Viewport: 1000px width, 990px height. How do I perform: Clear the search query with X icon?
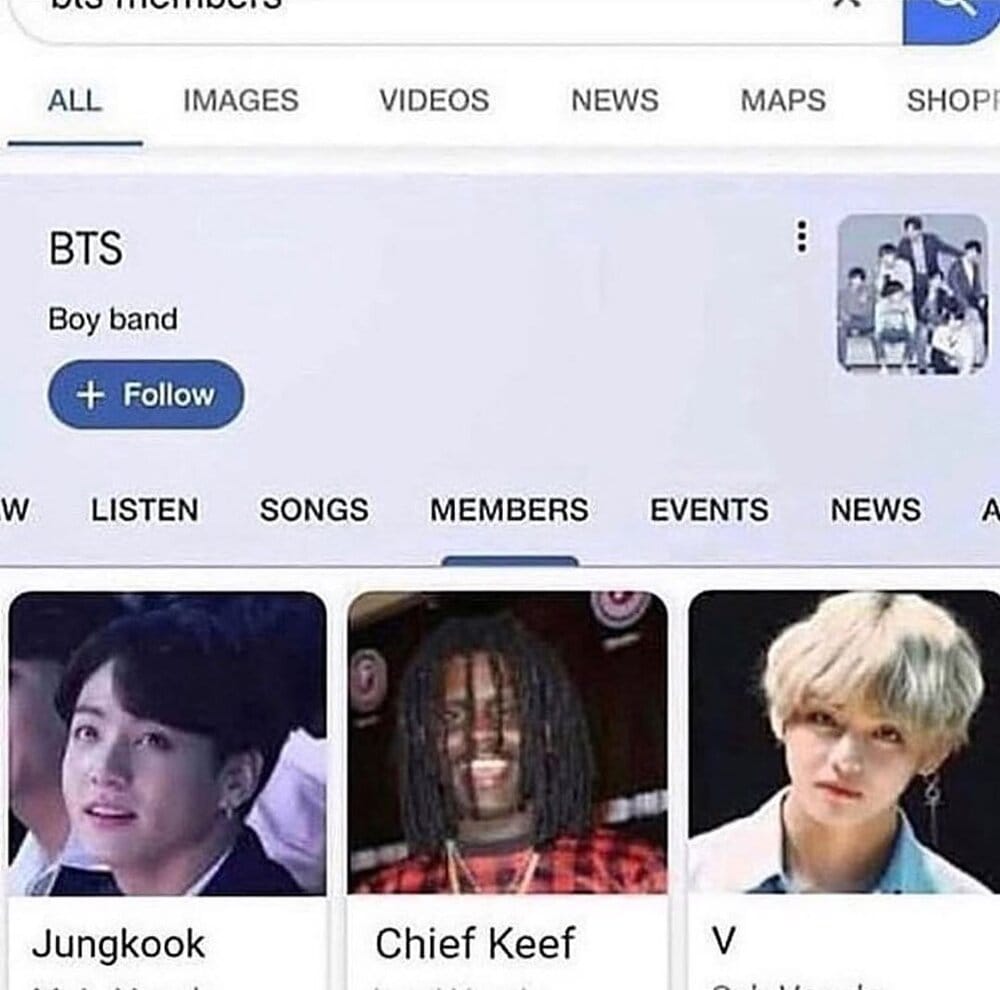tap(848, 4)
